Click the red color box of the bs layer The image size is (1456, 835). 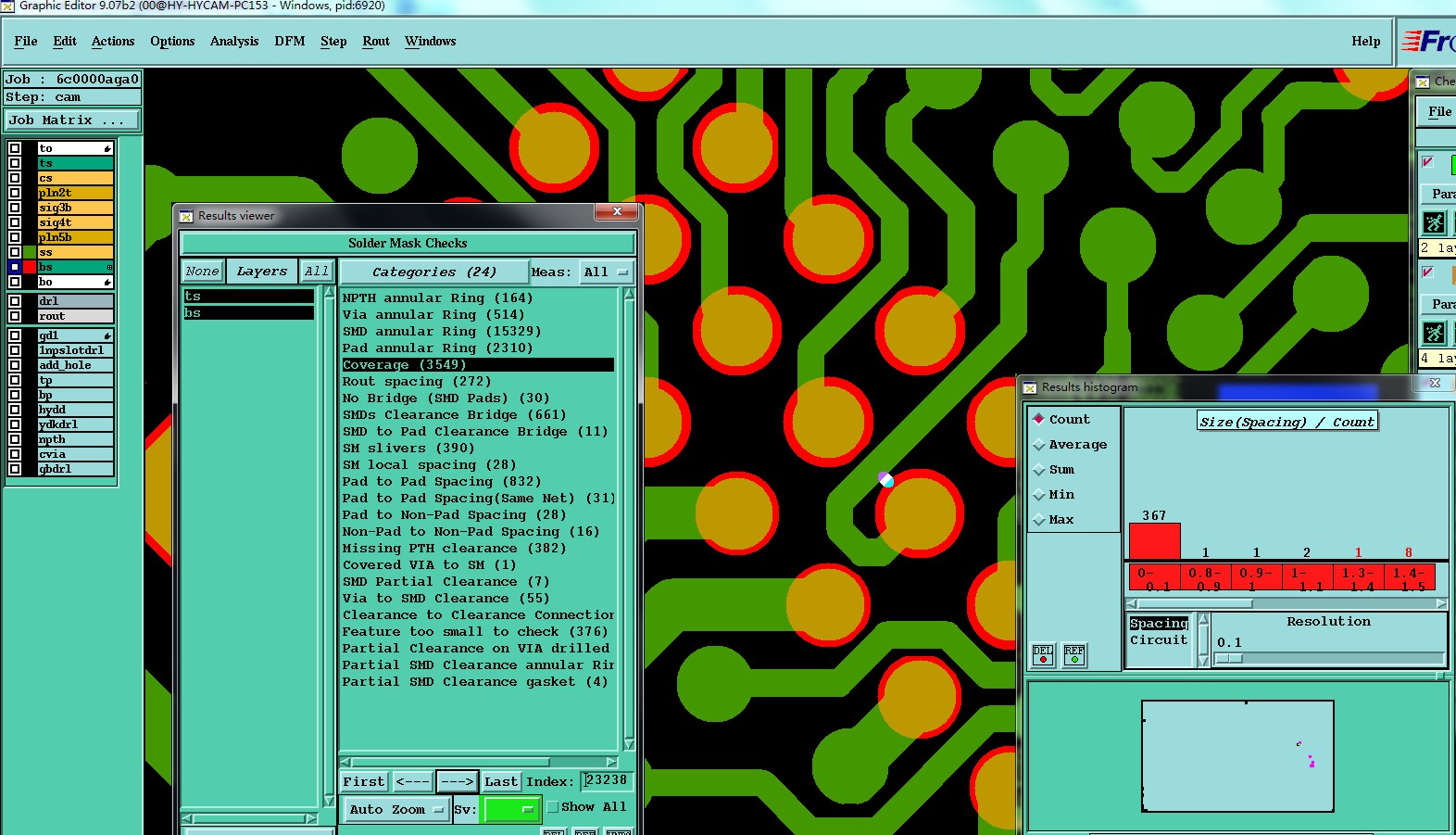pos(30,267)
